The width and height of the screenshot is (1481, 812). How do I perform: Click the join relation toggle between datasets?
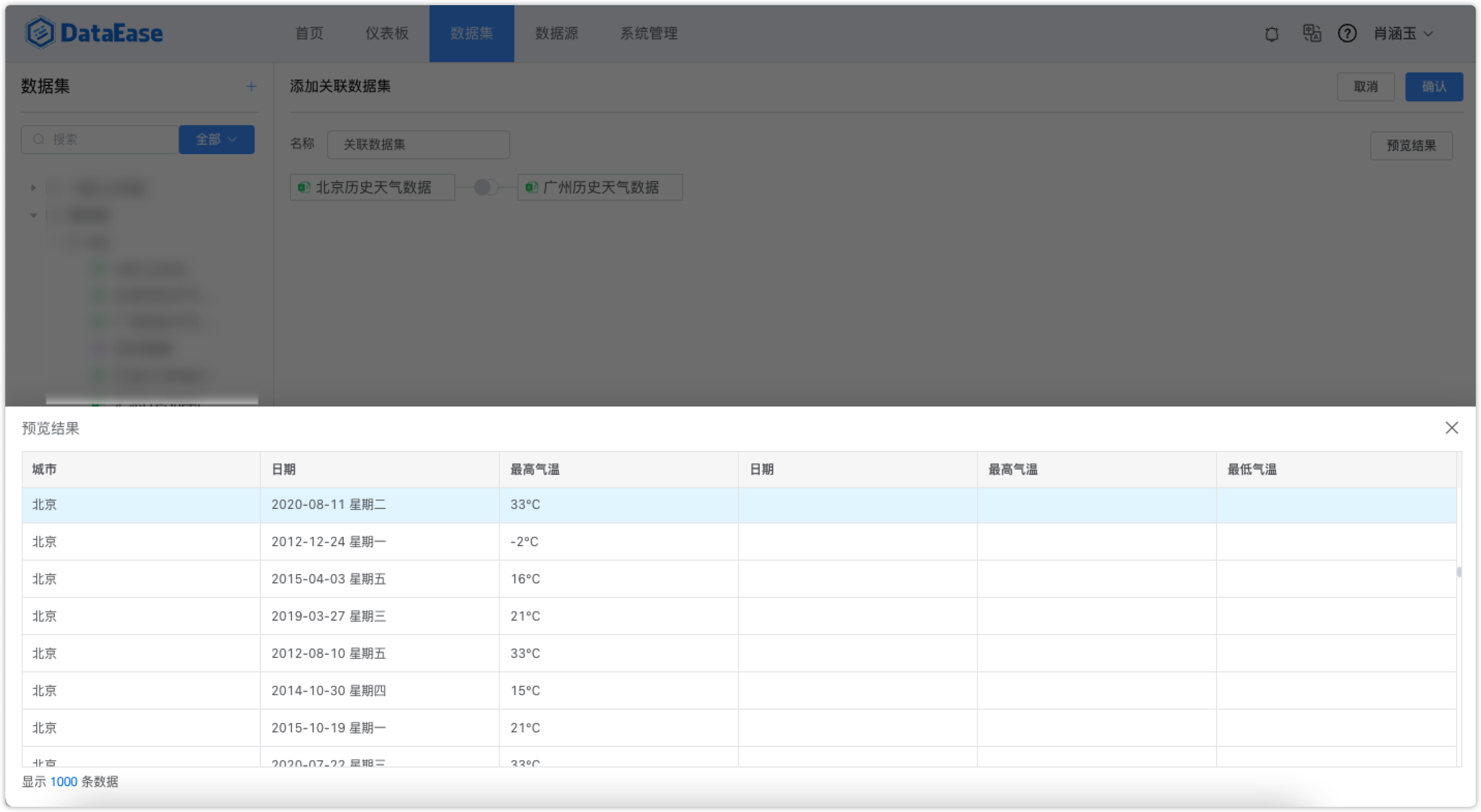pos(485,187)
